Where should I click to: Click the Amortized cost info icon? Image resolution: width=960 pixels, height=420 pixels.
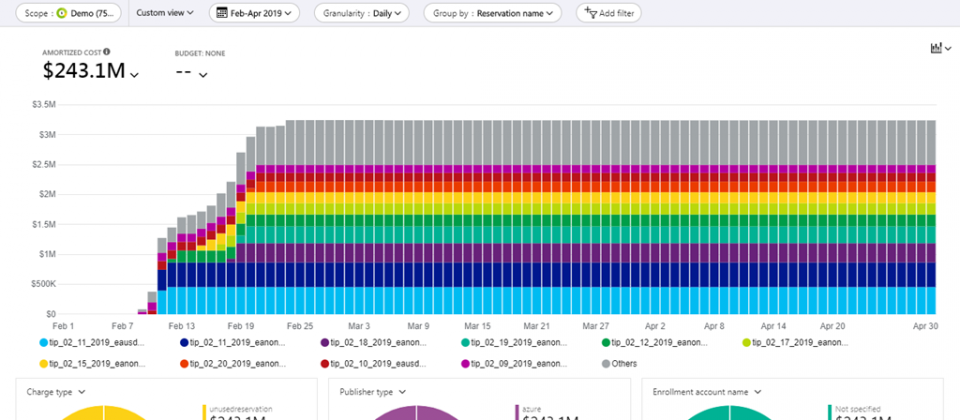point(107,52)
